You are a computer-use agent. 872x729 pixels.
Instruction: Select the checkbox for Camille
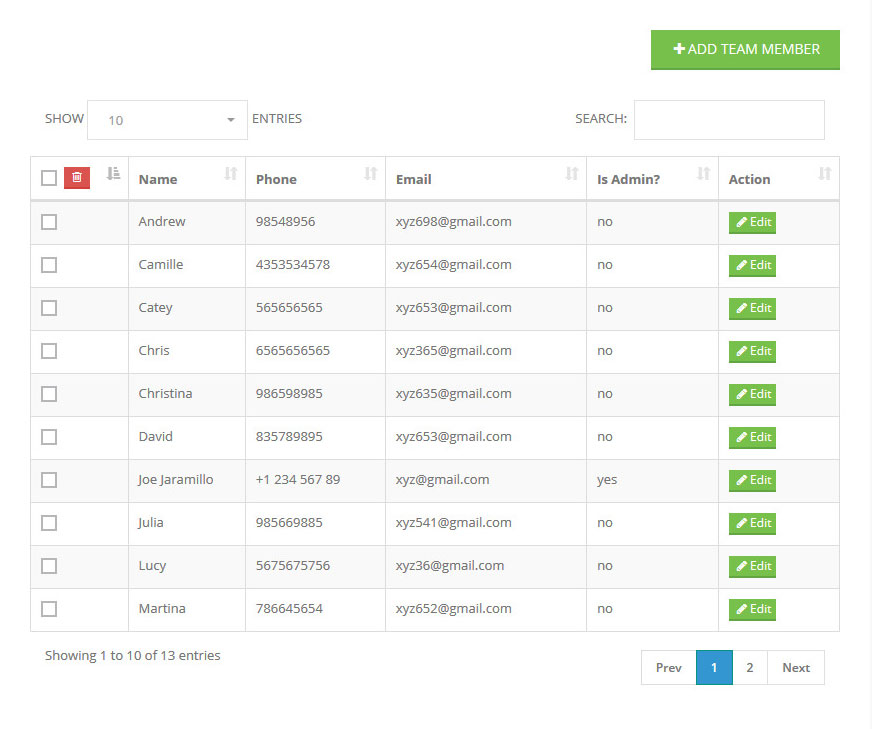click(x=49, y=265)
